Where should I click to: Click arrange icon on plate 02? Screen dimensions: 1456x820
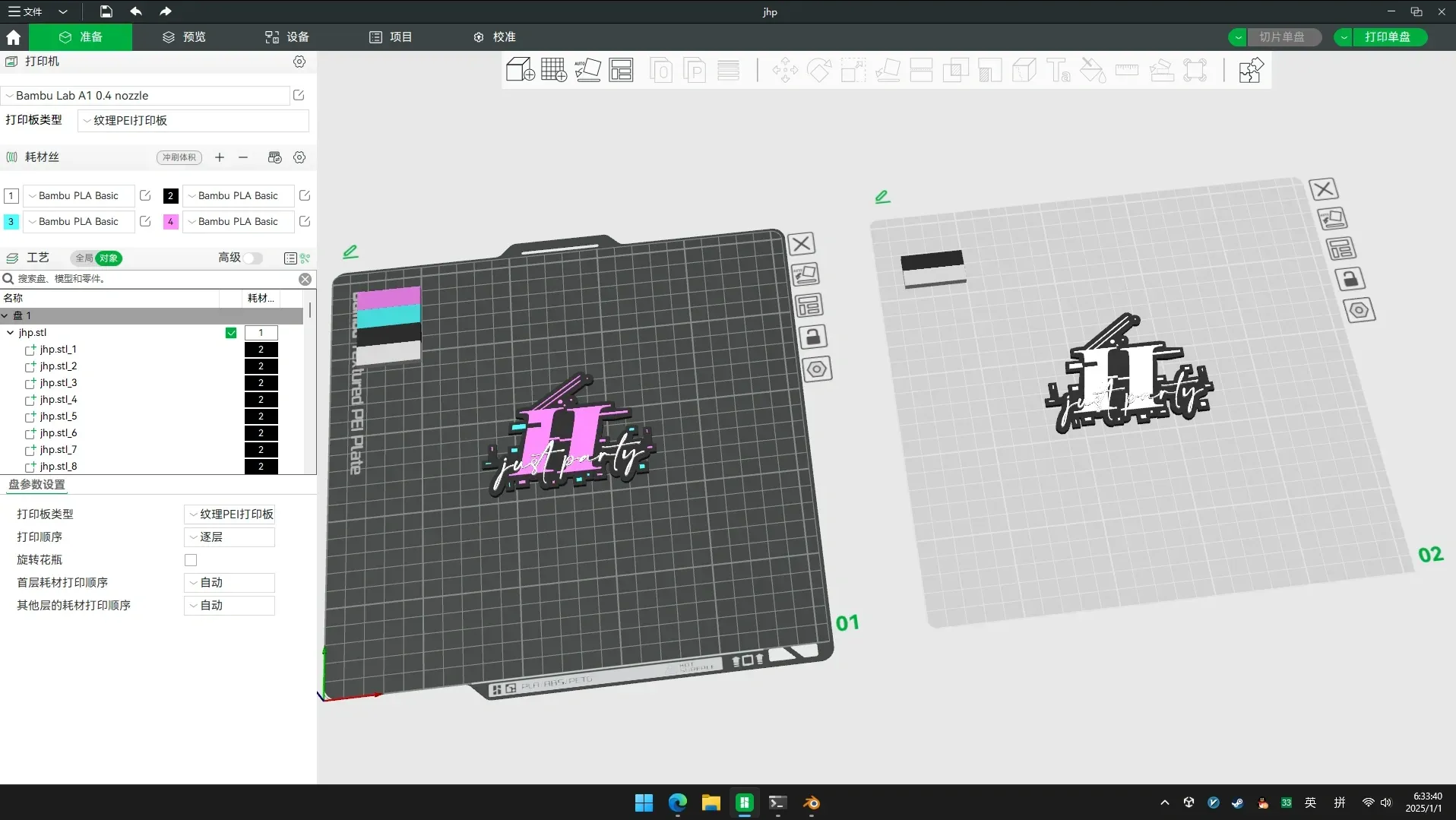(1340, 249)
